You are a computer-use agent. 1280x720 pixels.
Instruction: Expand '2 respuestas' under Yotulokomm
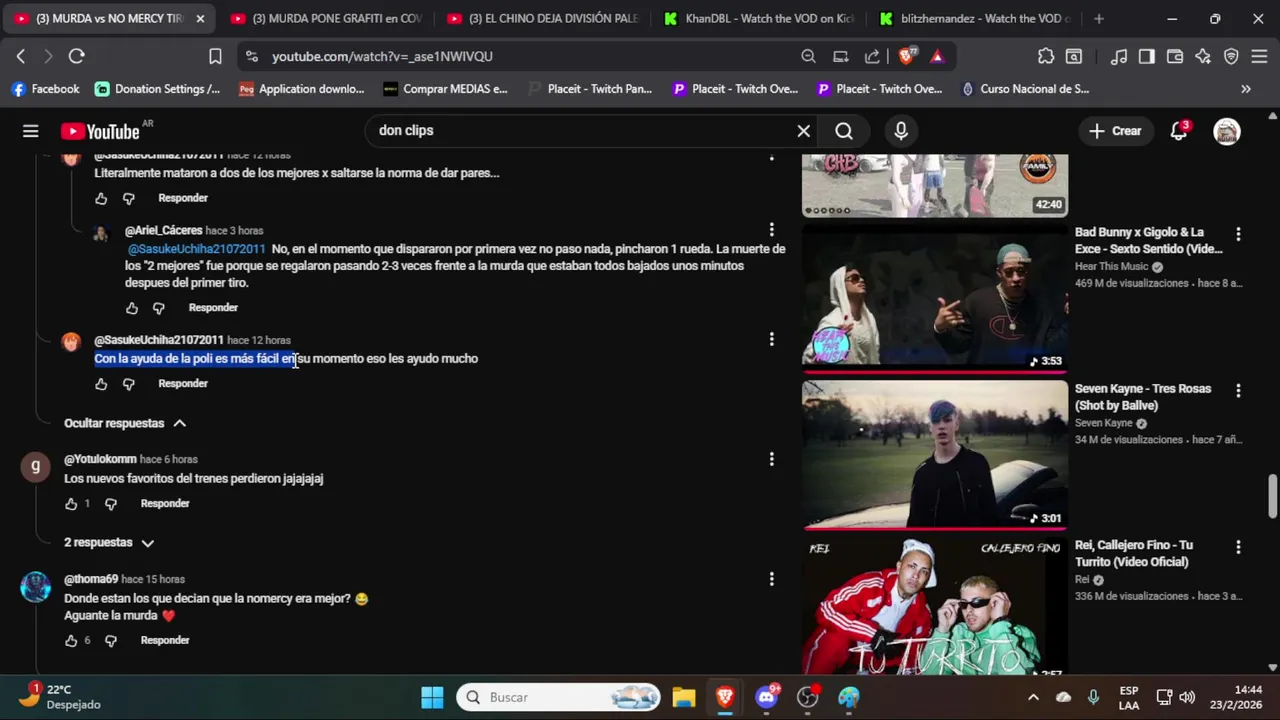[109, 542]
